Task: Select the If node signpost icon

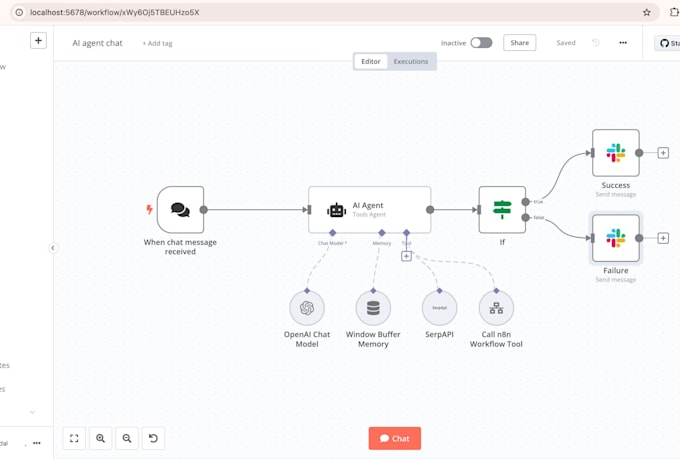Action: (x=502, y=210)
